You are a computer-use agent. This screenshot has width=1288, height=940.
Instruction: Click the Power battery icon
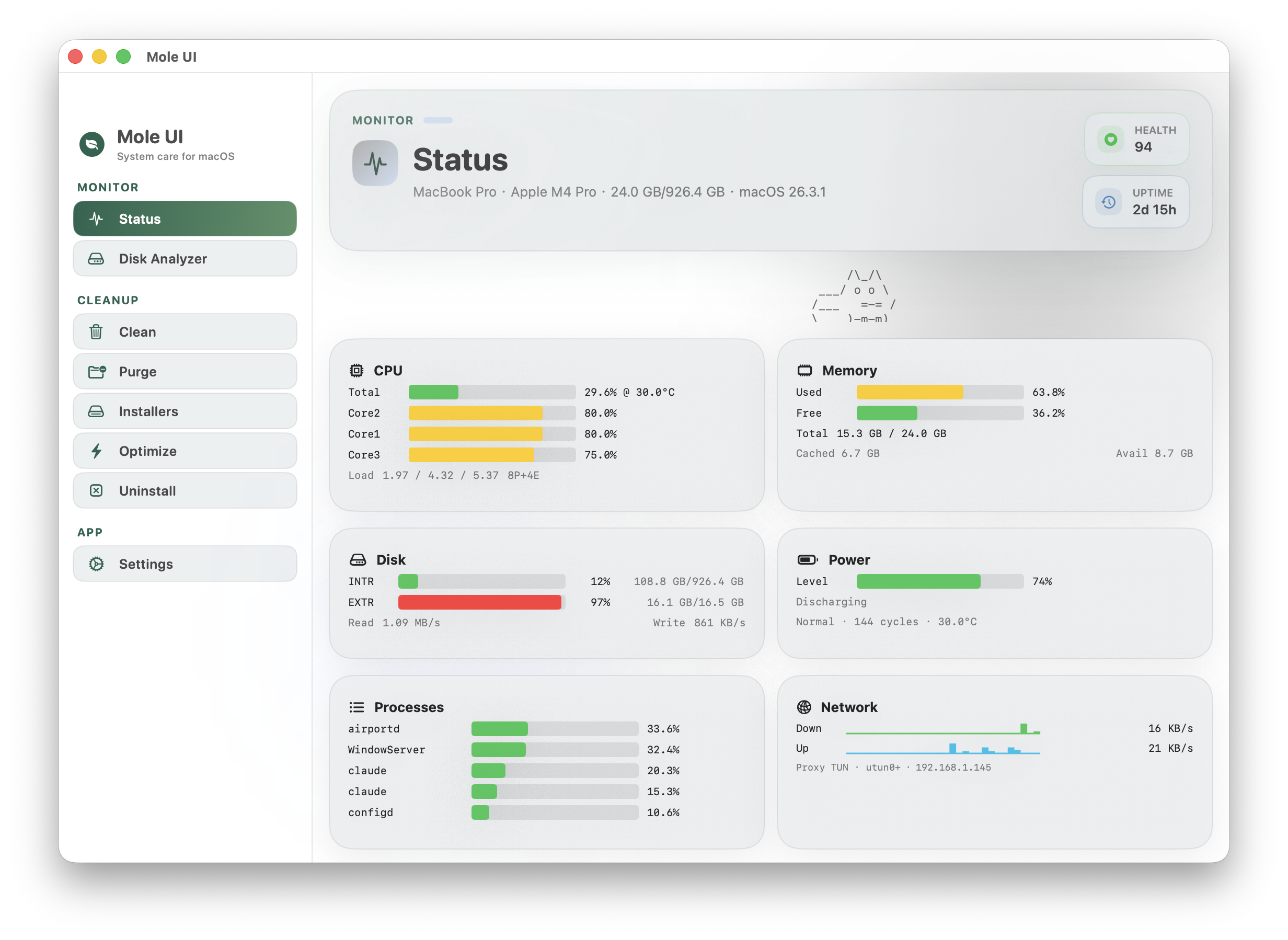coord(807,560)
